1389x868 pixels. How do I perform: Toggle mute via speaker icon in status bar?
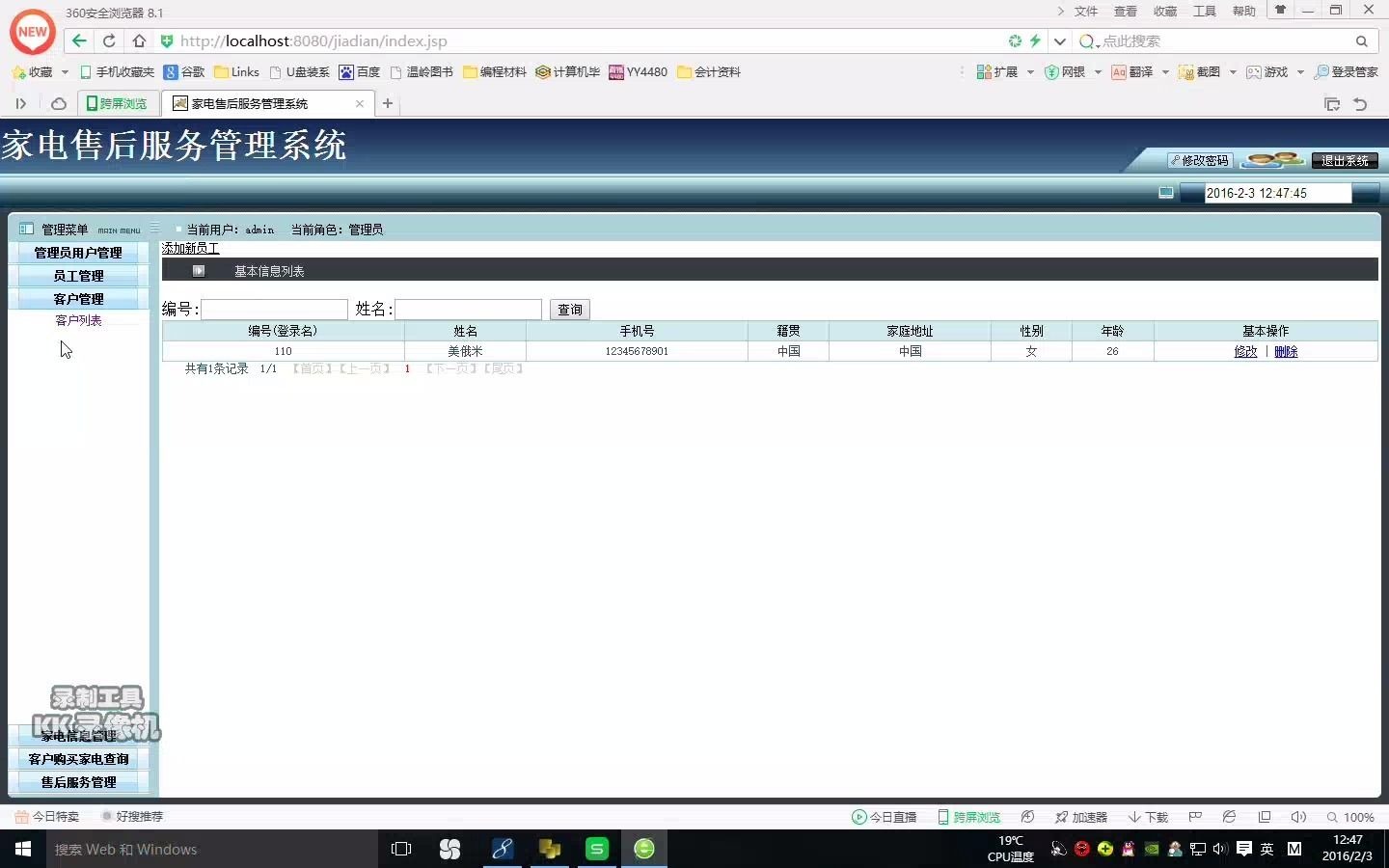(x=1297, y=817)
